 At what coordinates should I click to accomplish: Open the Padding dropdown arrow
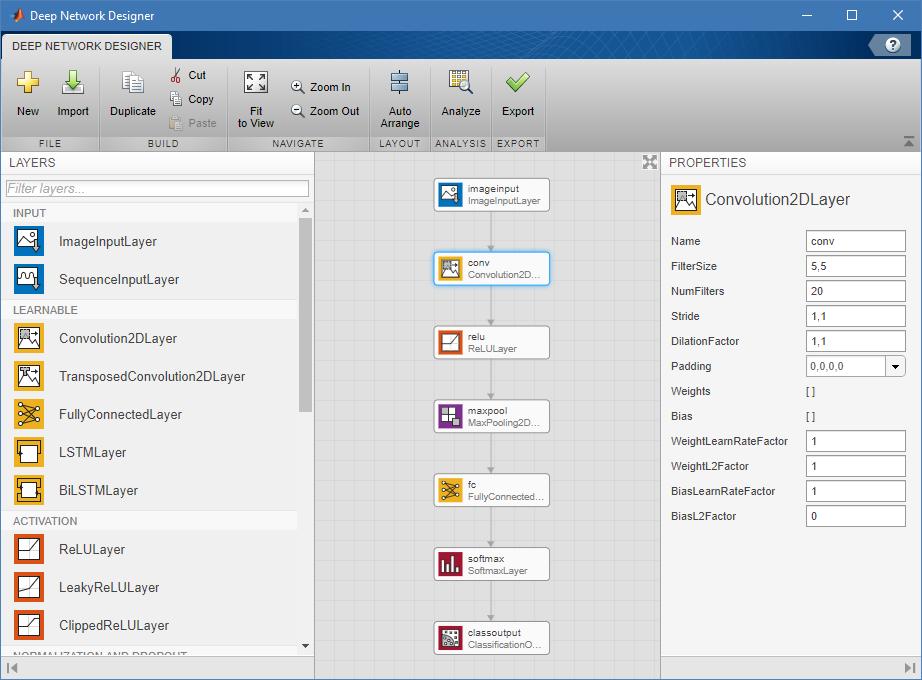click(895, 366)
